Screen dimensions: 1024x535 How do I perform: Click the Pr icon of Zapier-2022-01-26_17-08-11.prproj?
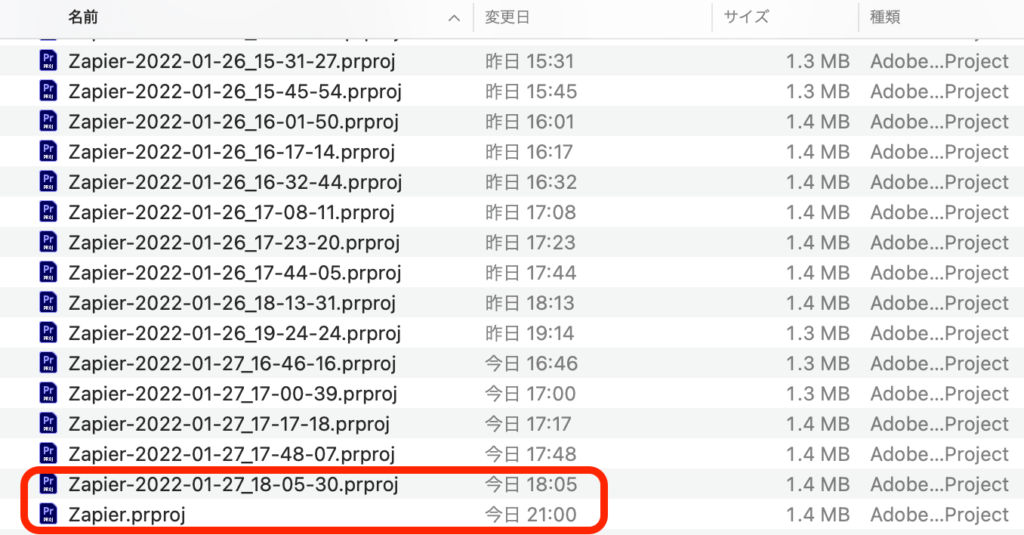tap(48, 212)
